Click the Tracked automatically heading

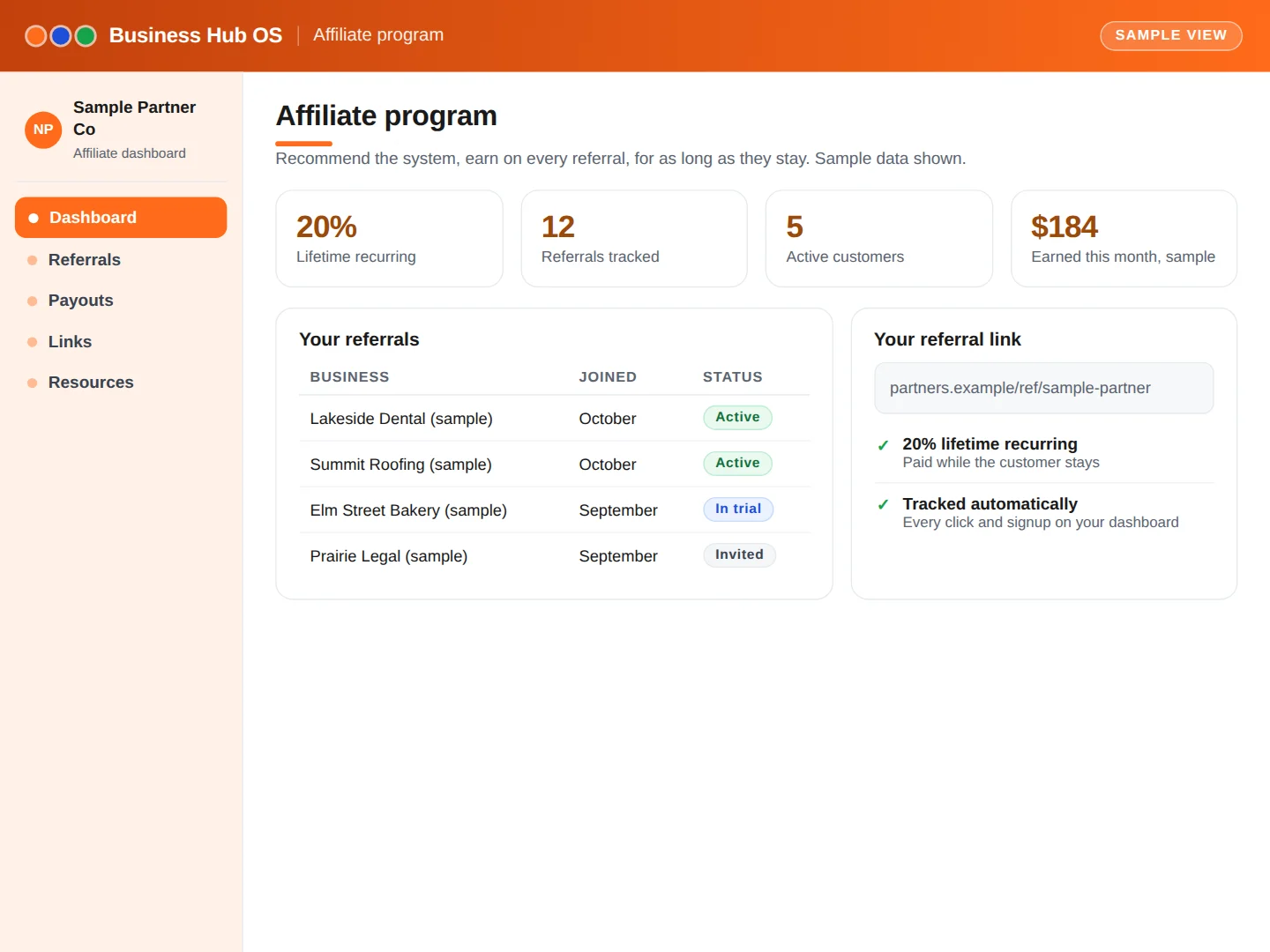pos(990,504)
